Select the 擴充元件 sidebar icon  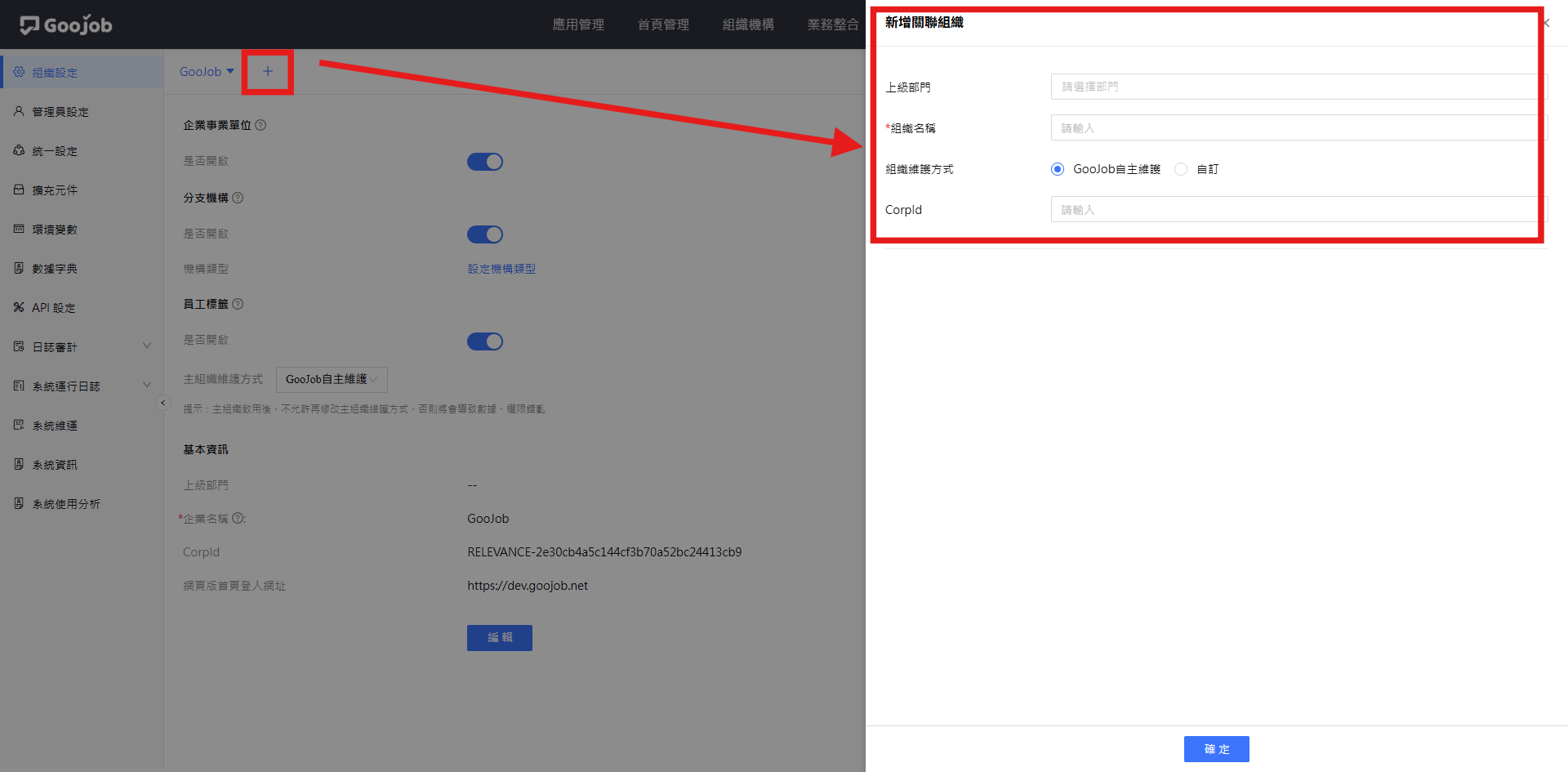click(19, 190)
